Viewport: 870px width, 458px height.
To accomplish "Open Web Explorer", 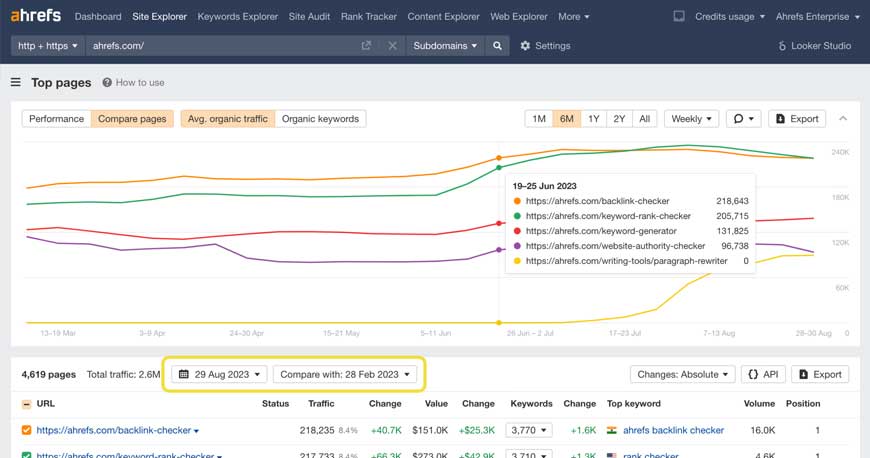I will click(x=519, y=17).
